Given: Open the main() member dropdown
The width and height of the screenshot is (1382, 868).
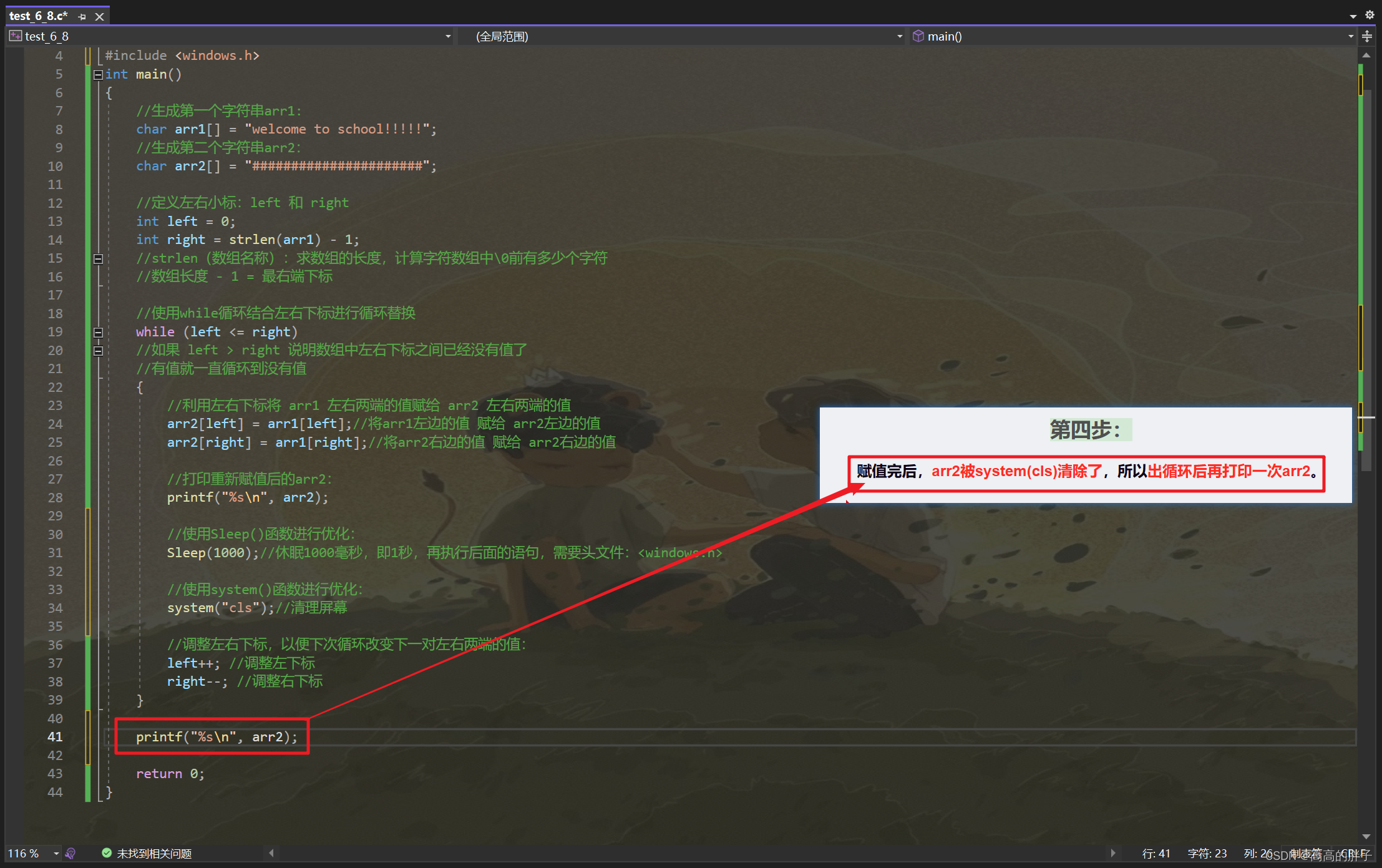Looking at the screenshot, I should (1351, 36).
